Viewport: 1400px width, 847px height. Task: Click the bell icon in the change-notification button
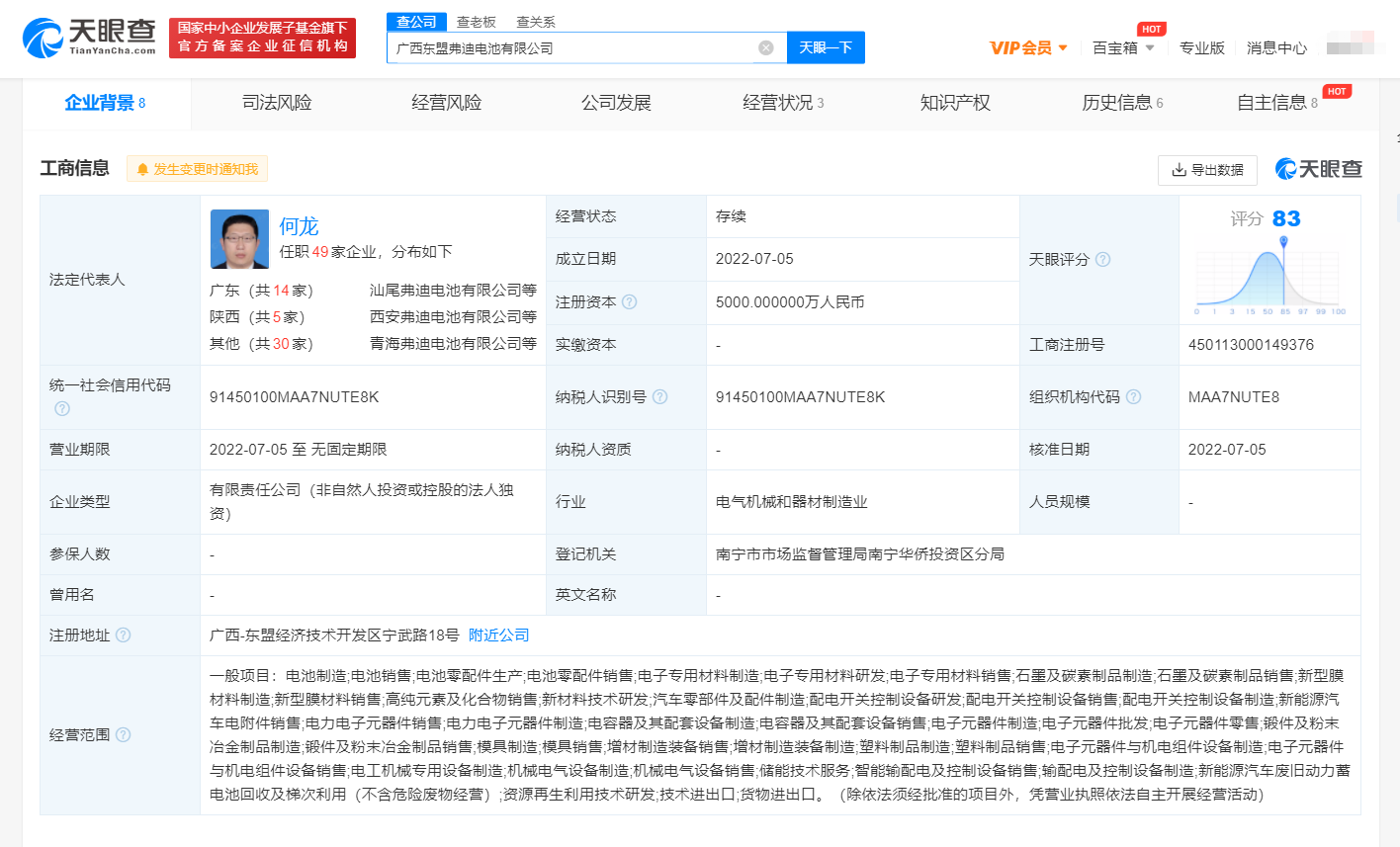[x=142, y=170]
